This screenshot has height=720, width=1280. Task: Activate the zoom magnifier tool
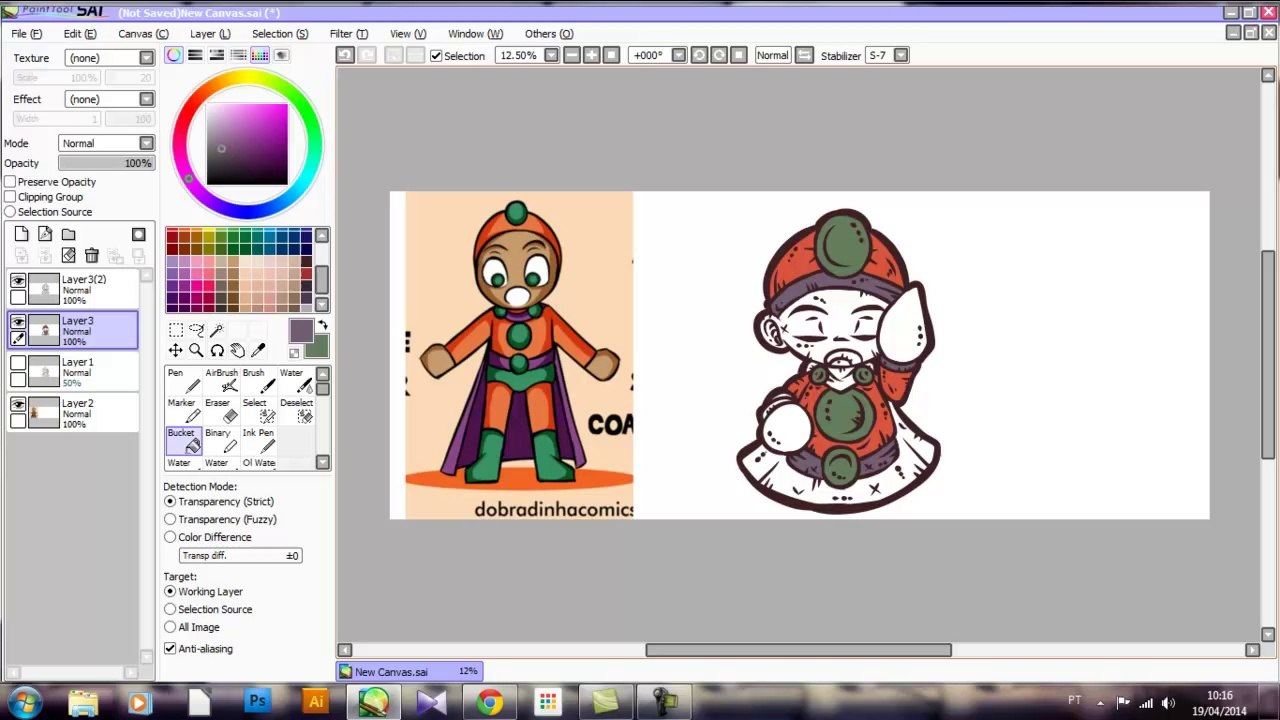click(x=196, y=350)
